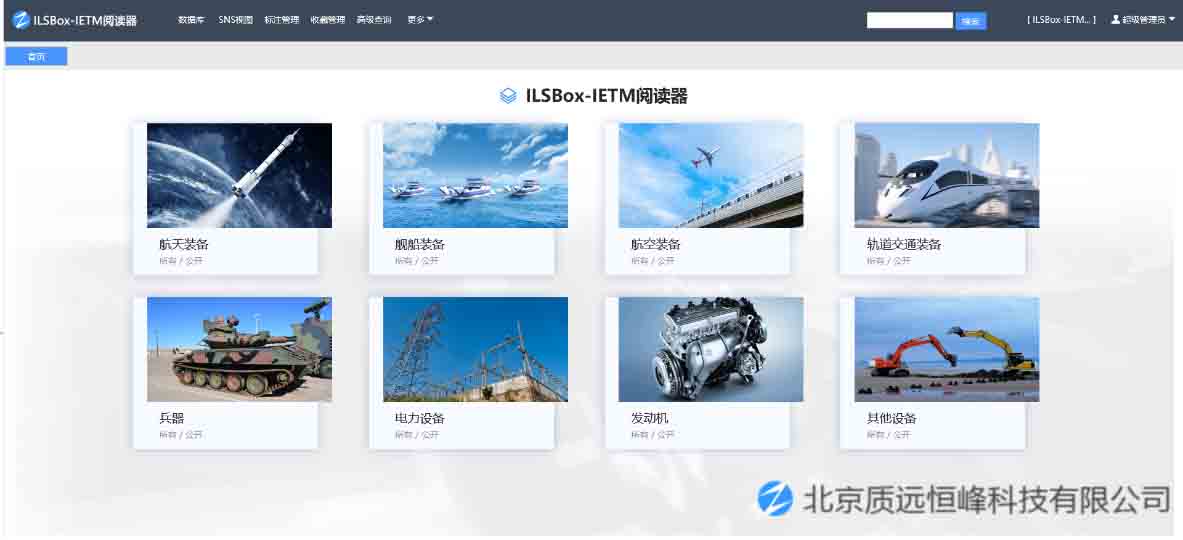Switch to the 首页 tab
The image size is (1183, 540).
(x=36, y=57)
